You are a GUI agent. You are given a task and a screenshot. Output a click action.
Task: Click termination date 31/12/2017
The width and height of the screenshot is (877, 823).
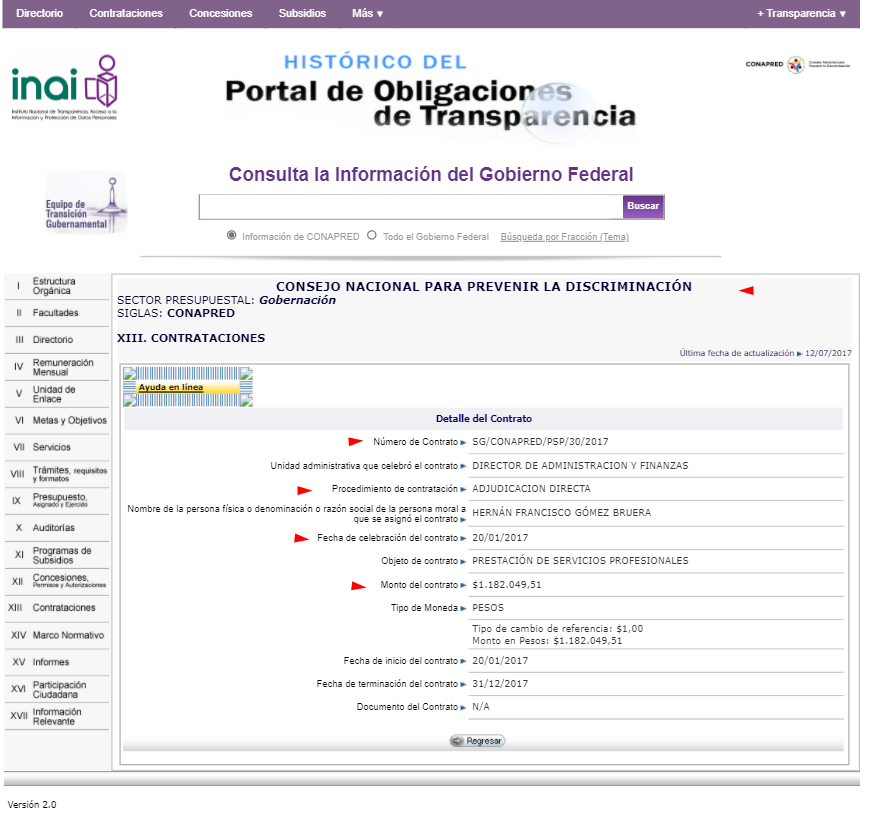(x=499, y=684)
